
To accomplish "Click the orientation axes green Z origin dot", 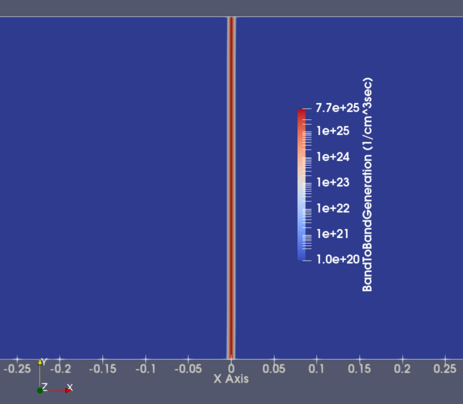I will click(40, 390).
